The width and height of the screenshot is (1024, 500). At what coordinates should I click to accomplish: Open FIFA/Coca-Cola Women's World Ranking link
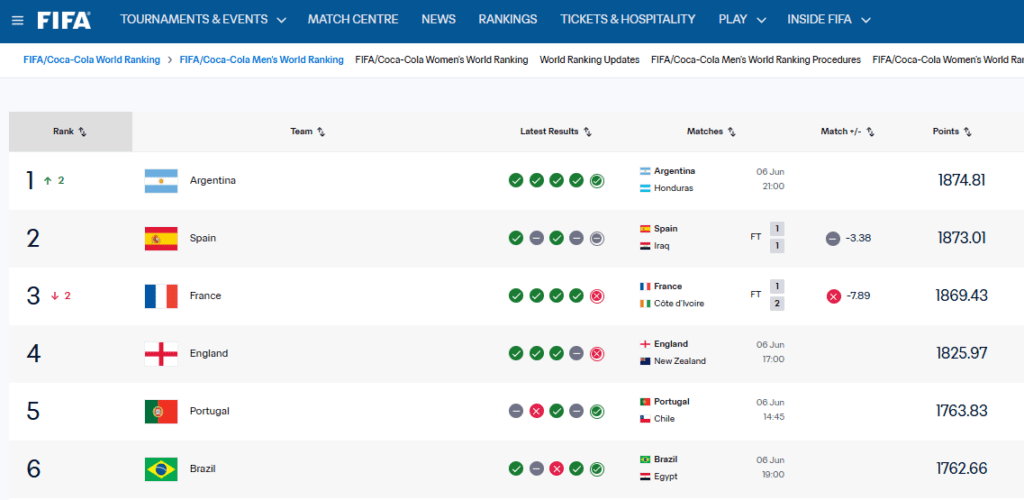point(441,60)
